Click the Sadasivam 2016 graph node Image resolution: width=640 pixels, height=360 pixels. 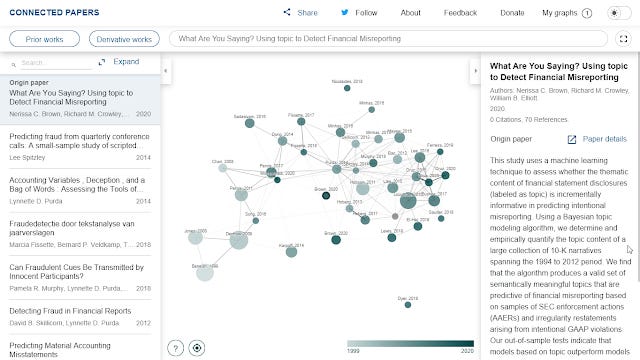tap(249, 123)
